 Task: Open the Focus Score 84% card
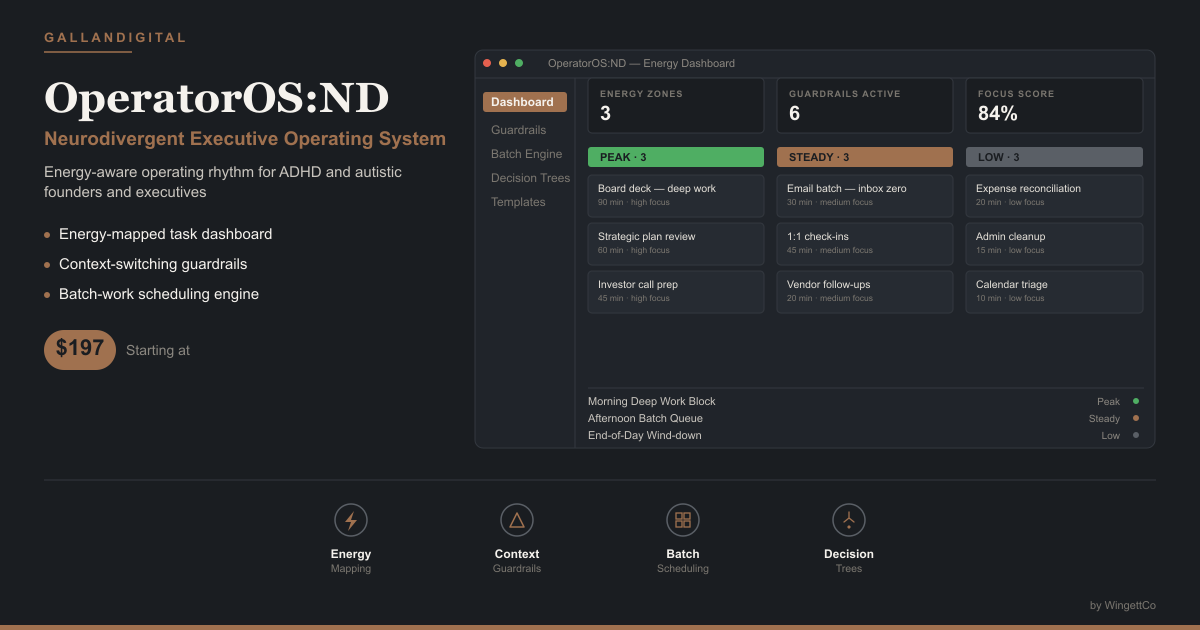1054,106
